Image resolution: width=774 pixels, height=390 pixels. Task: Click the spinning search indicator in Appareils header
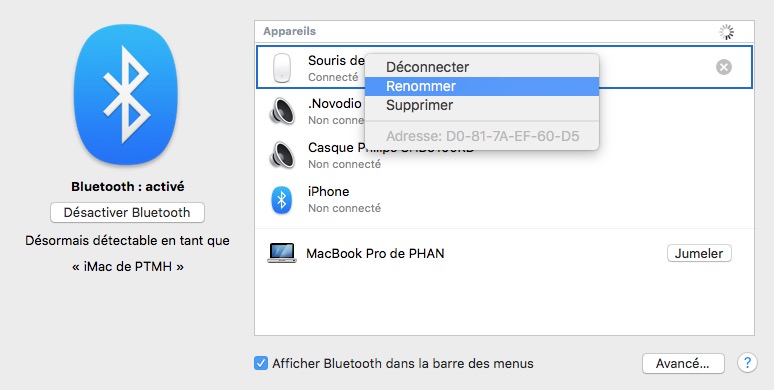click(x=727, y=32)
